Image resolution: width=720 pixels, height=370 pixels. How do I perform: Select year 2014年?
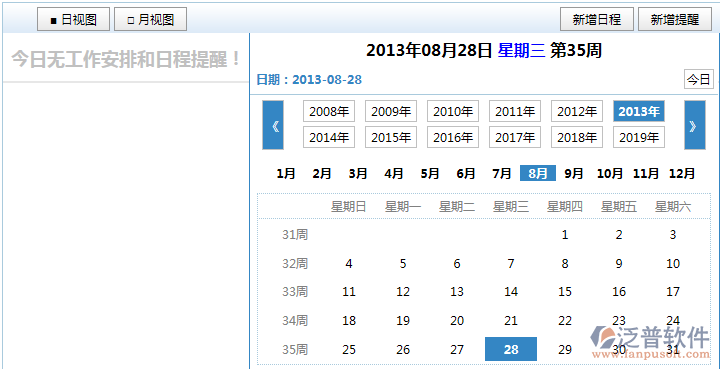(x=329, y=137)
